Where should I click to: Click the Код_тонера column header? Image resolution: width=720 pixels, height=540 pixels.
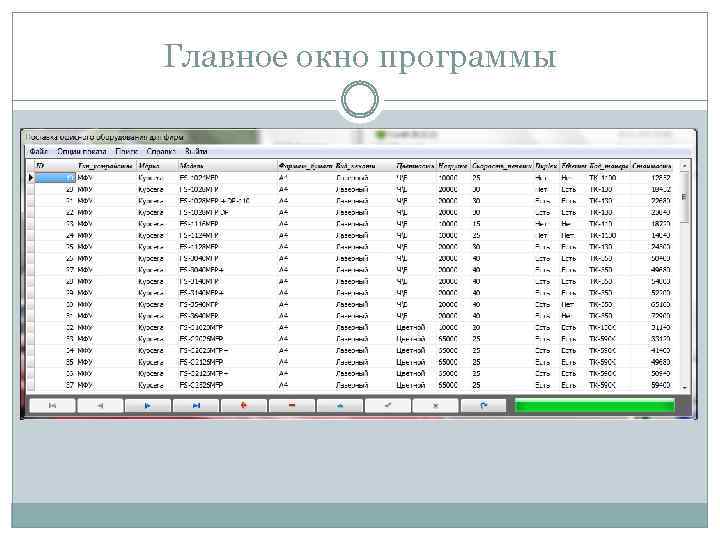[609, 165]
